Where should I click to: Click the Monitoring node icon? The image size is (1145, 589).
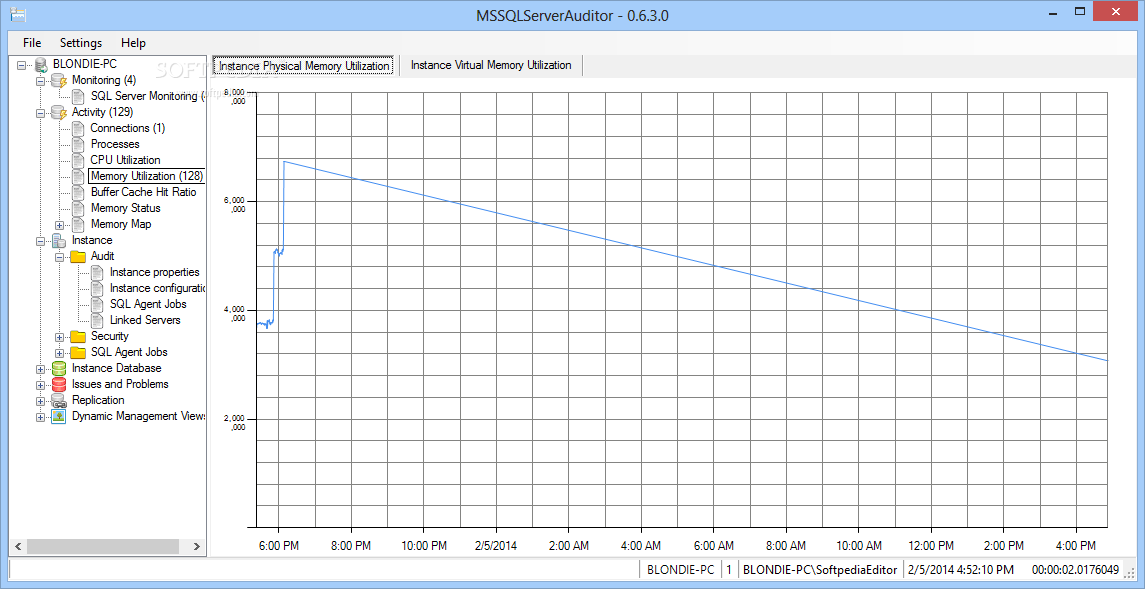59,80
